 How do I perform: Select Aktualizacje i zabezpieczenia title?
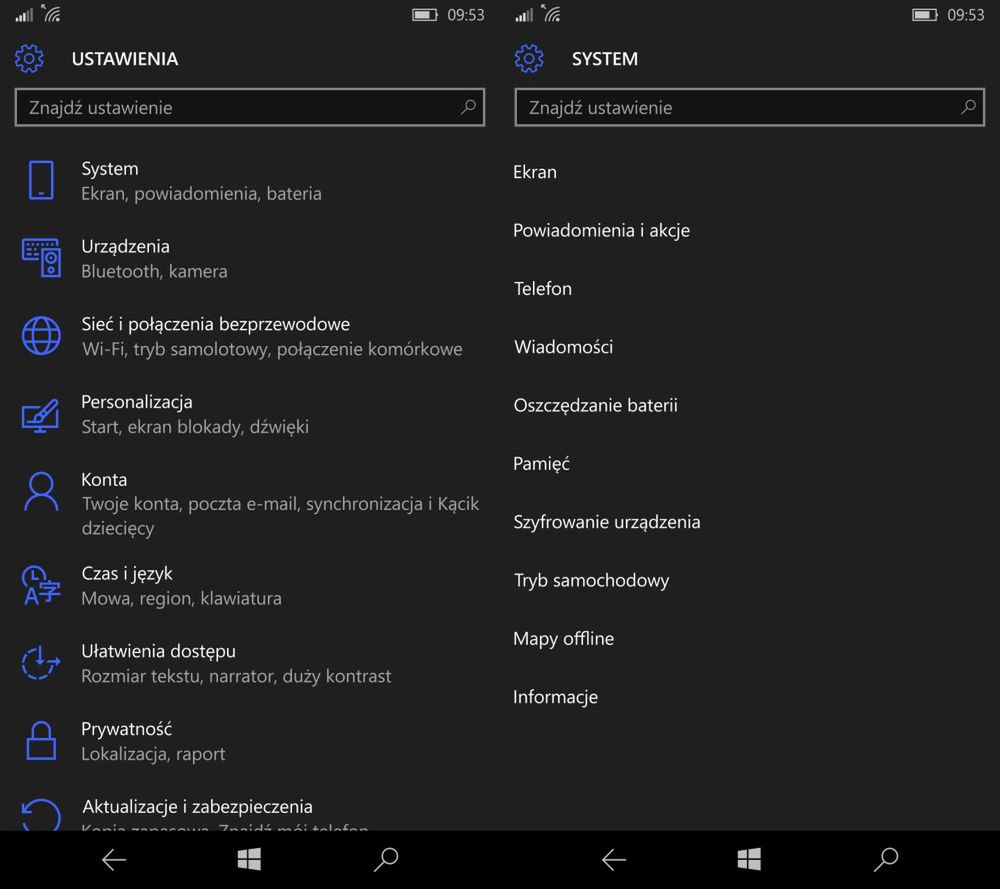coord(197,807)
